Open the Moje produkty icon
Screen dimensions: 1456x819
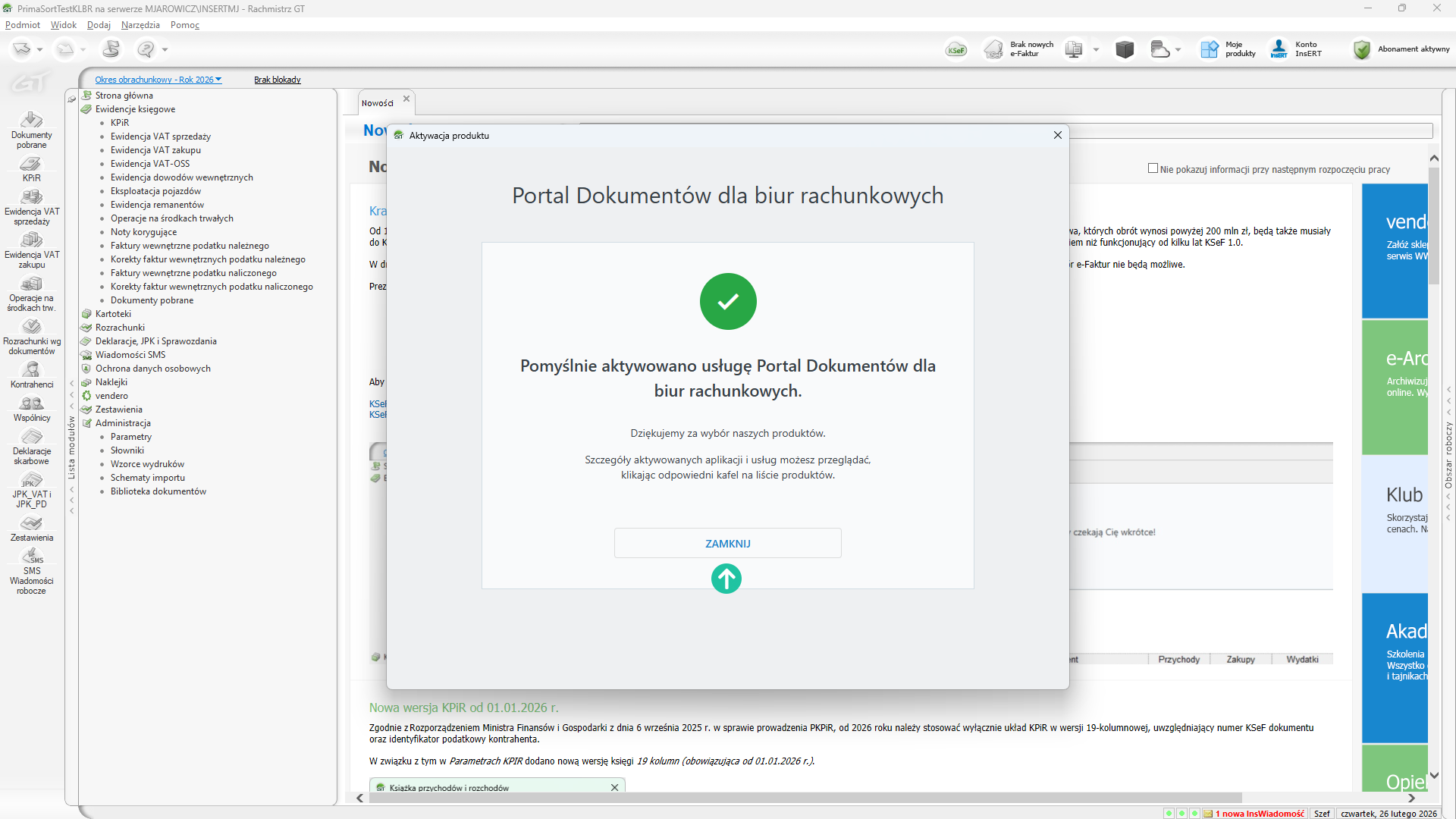pyautogui.click(x=1209, y=50)
